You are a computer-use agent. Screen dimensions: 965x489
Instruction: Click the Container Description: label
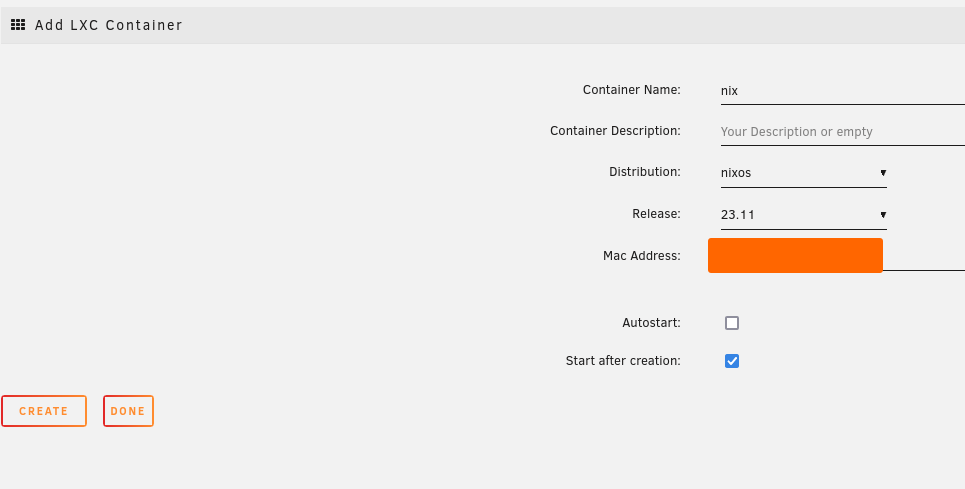[x=615, y=130]
